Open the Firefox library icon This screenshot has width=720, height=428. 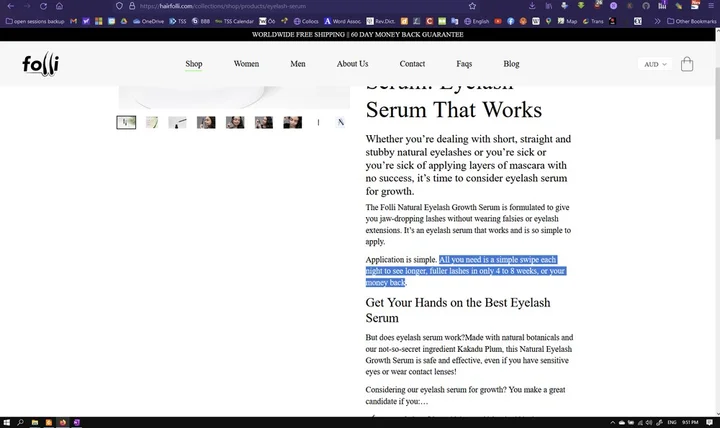549,6
